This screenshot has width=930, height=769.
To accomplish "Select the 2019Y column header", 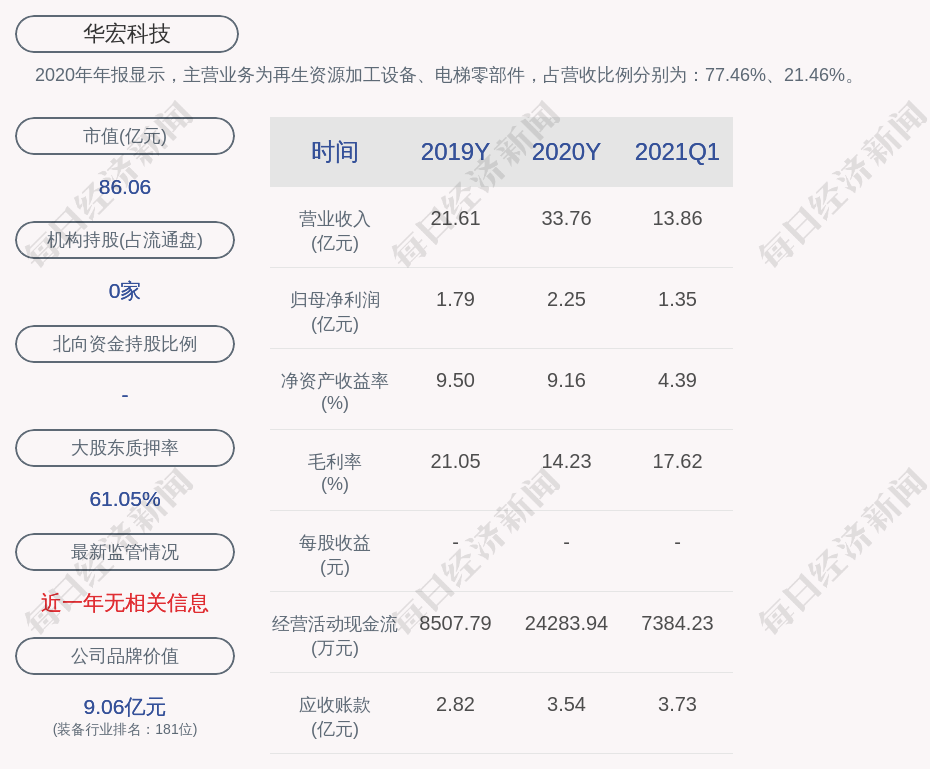I will point(455,152).
